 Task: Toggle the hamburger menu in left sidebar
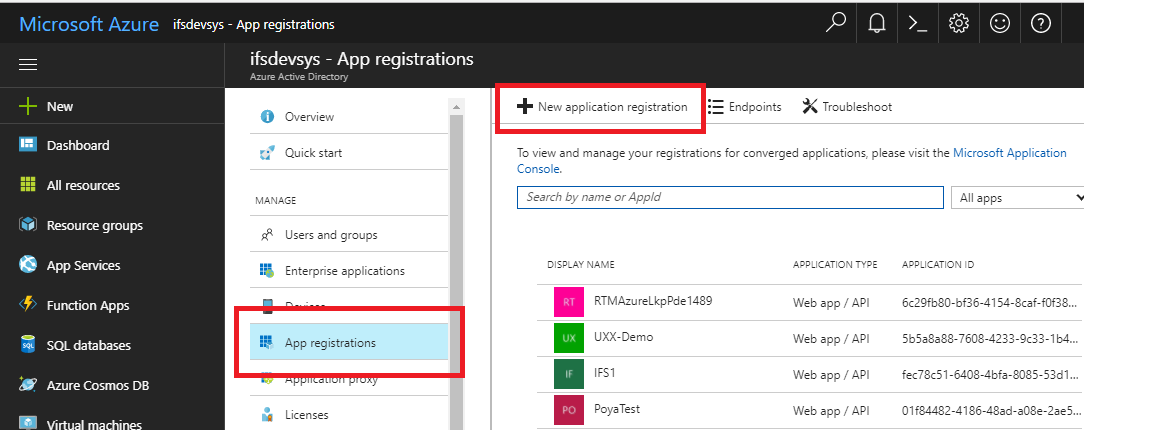pos(28,65)
